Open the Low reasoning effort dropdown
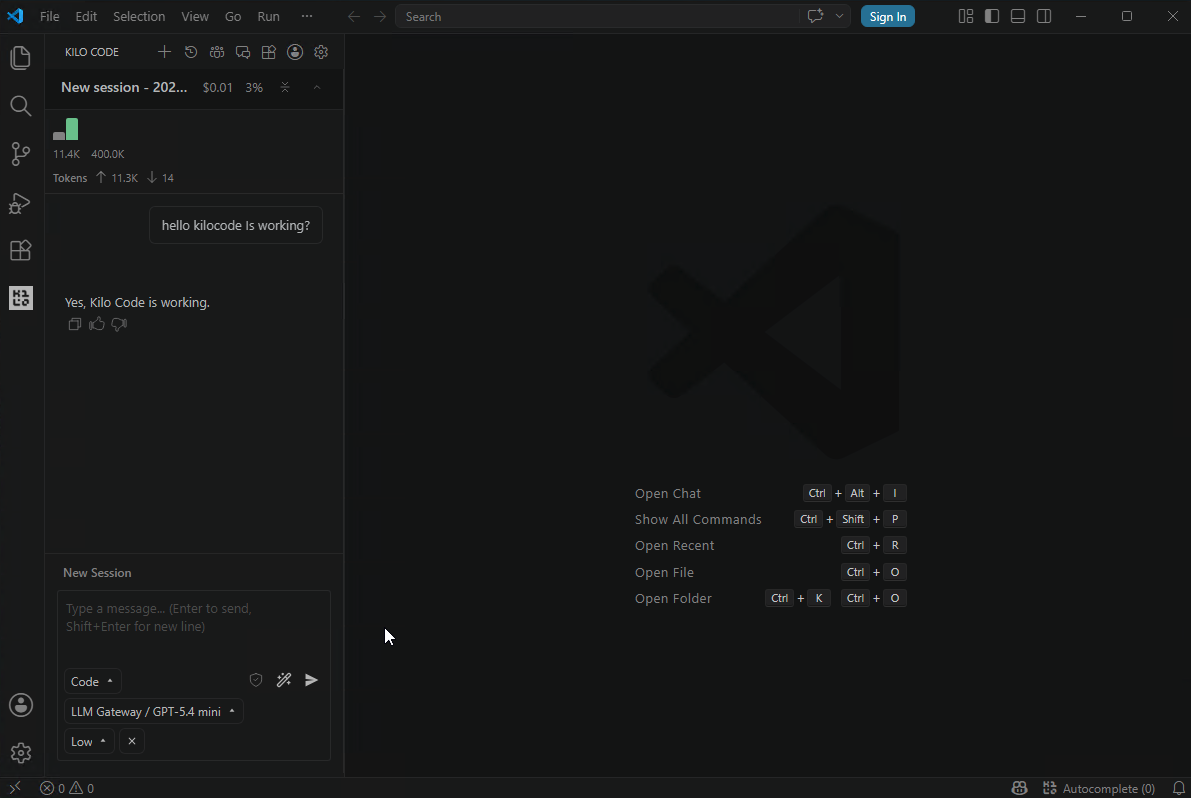Screen dimensions: 1191x798 tap(89, 741)
